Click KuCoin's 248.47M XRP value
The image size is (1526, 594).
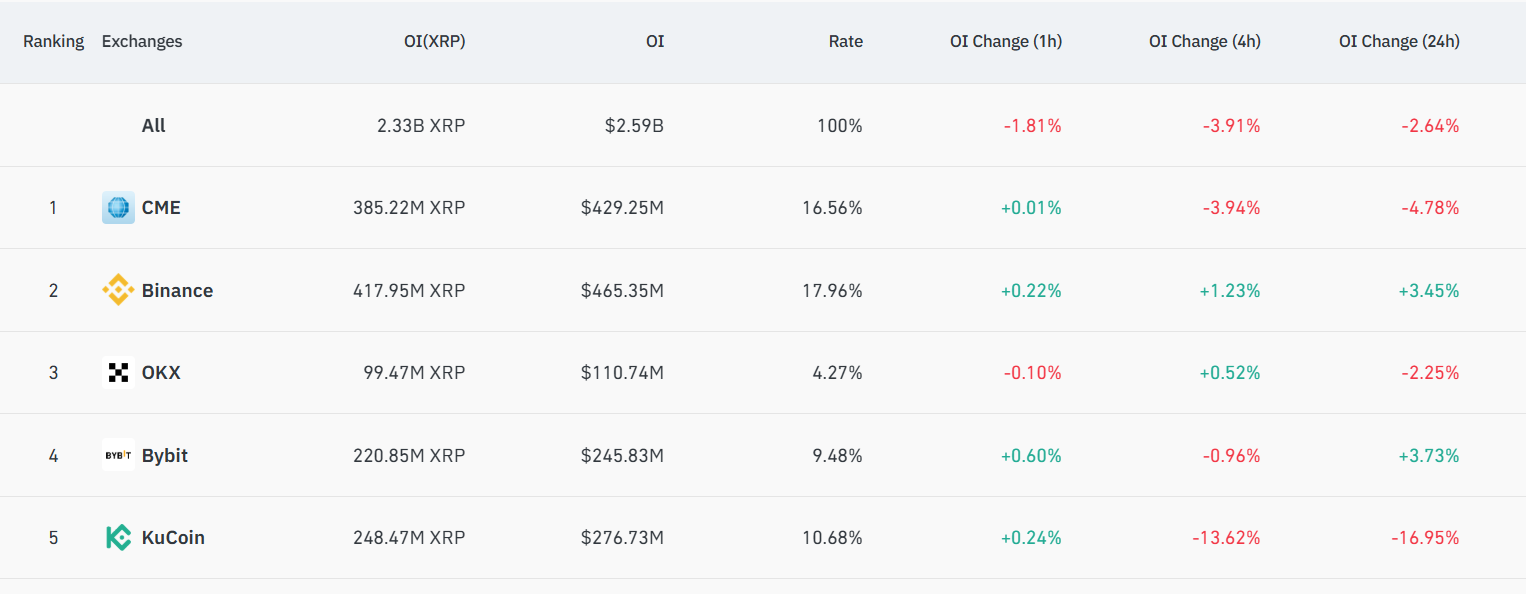pos(409,538)
